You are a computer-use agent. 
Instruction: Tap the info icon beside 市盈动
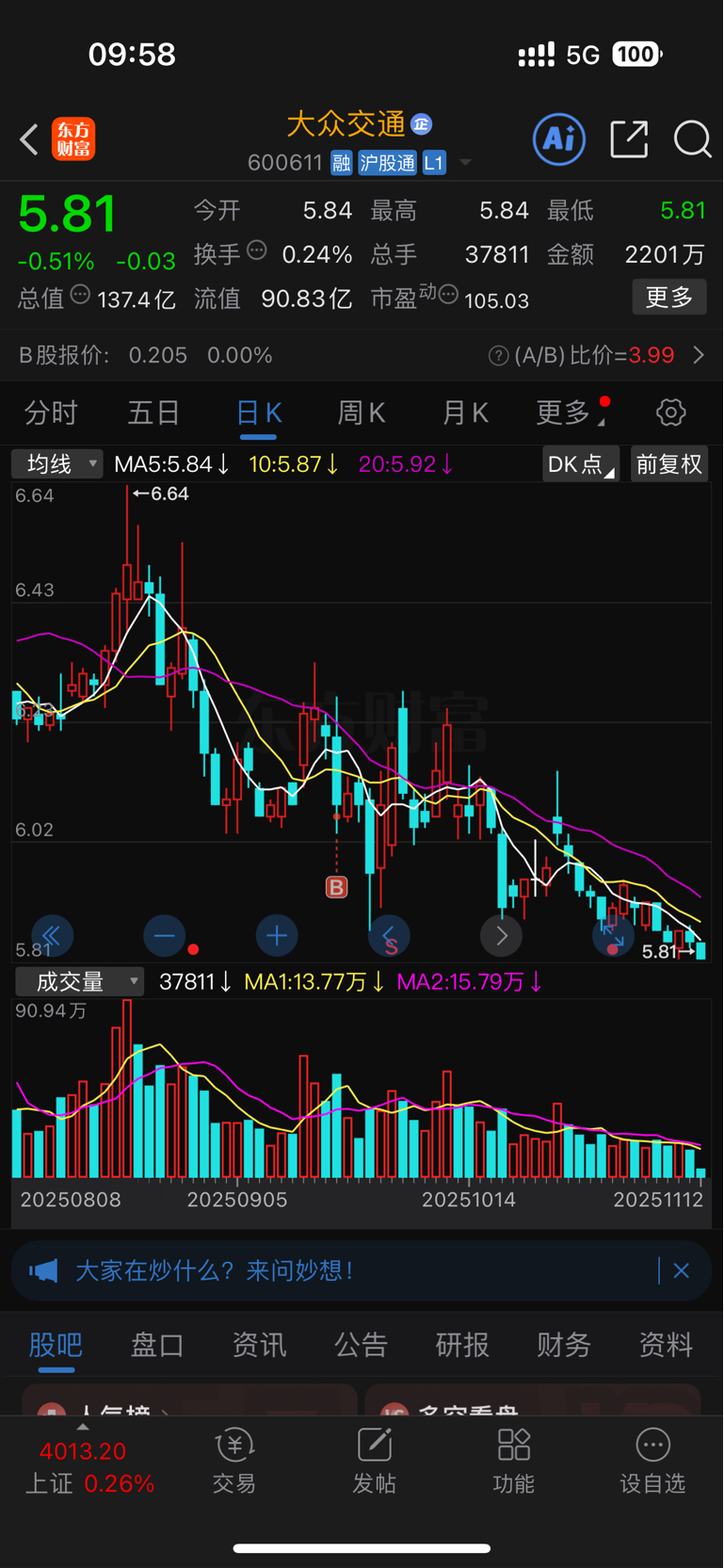click(x=449, y=296)
